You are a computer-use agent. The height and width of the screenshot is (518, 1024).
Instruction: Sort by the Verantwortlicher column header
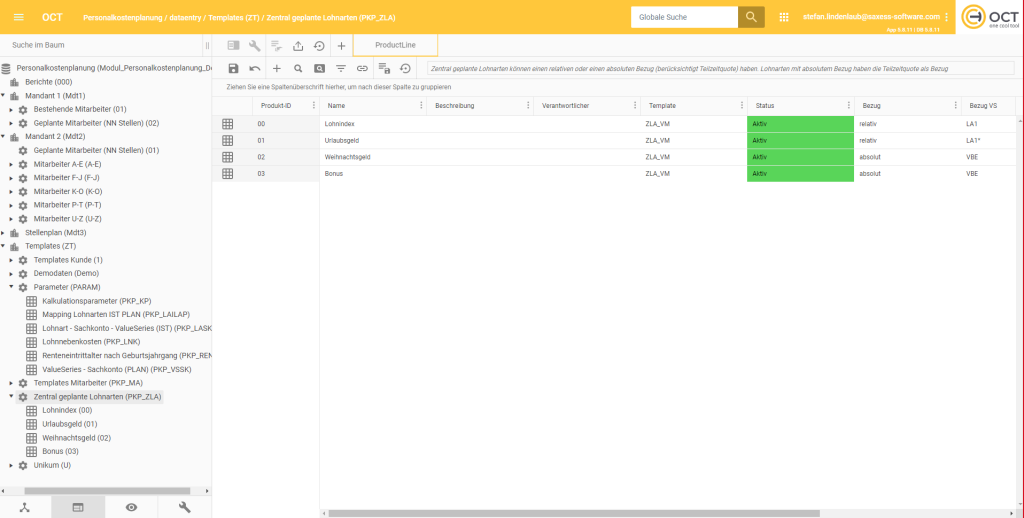566,105
